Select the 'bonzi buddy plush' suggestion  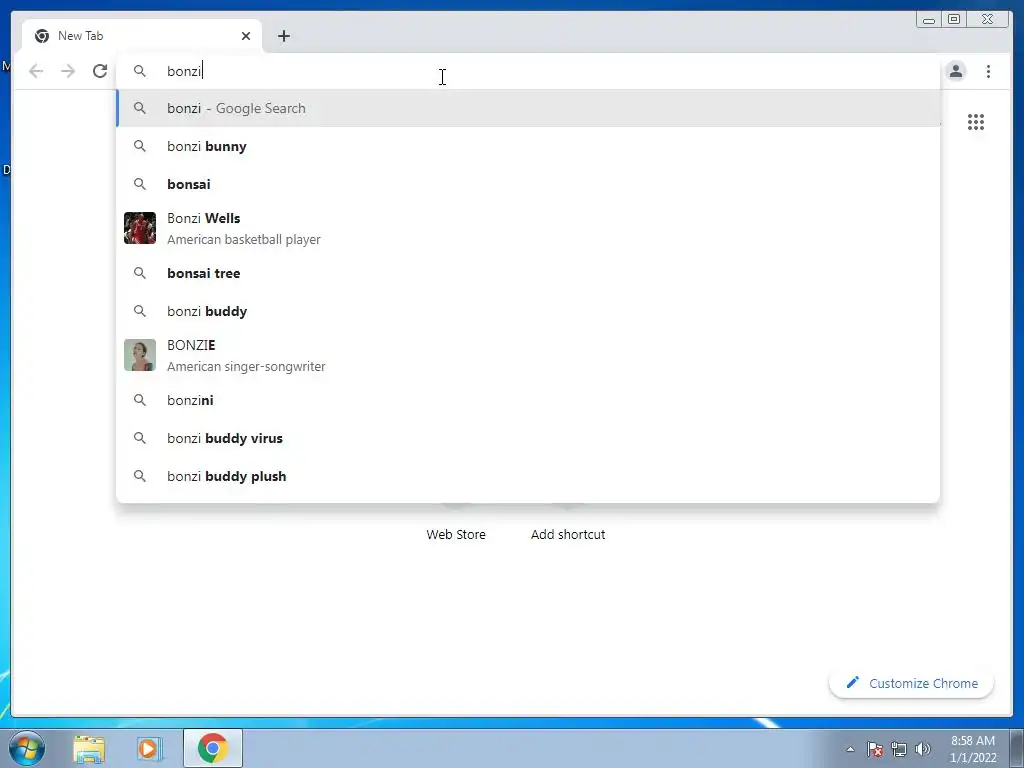pyautogui.click(x=528, y=476)
